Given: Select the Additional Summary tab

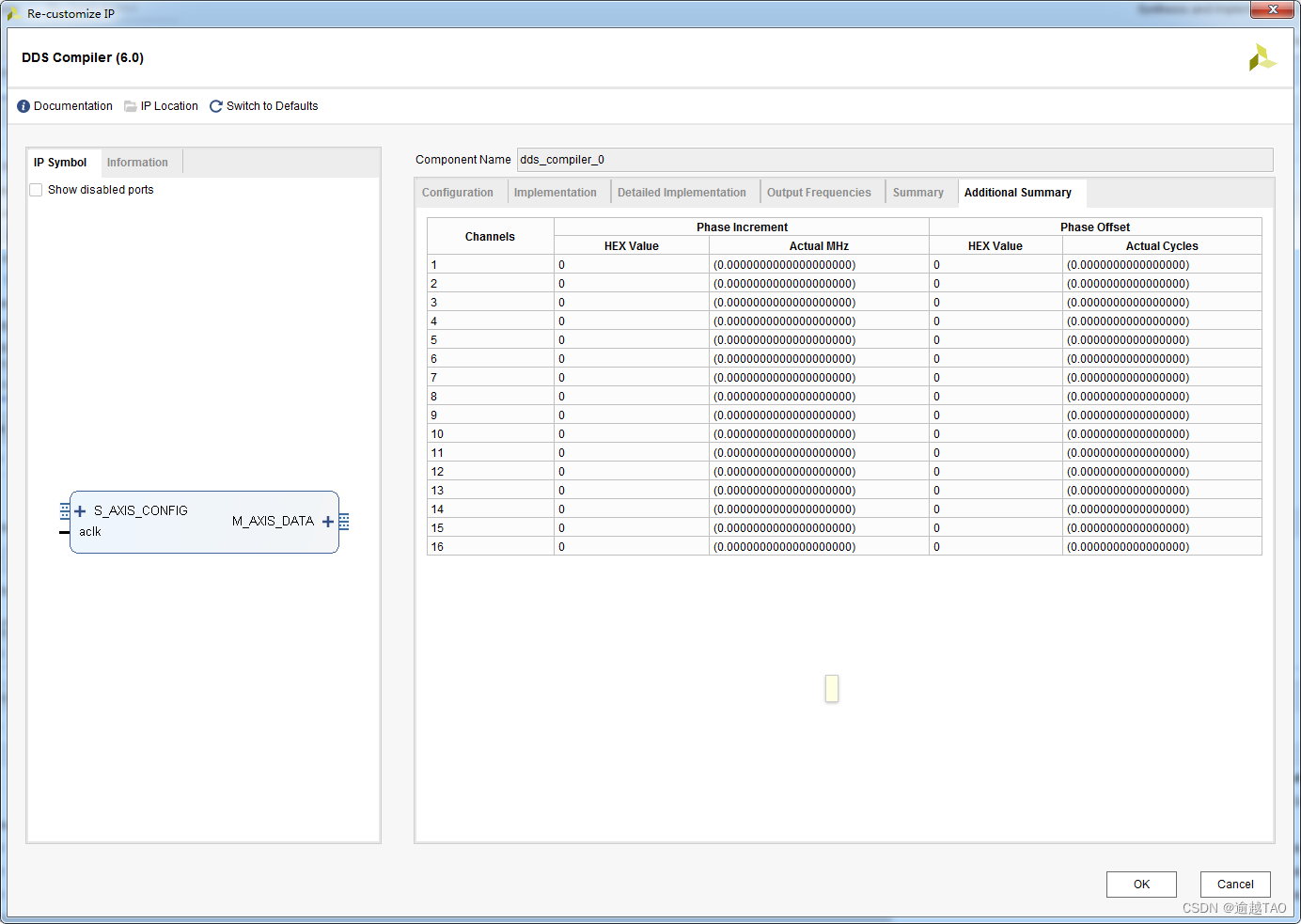Looking at the screenshot, I should pos(1018,193).
